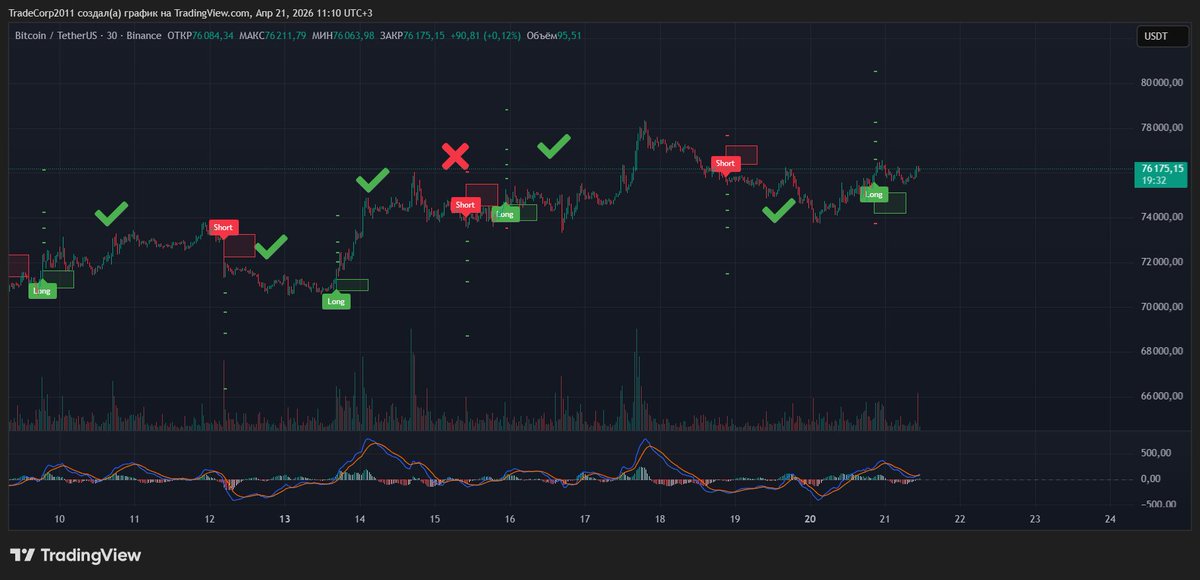1200x580 pixels.
Task: Click the Long signal label above April 13
Action: click(336, 301)
